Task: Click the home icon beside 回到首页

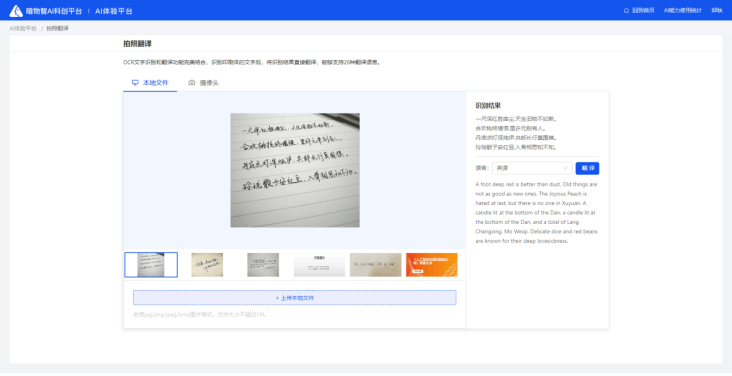Action: pyautogui.click(x=626, y=11)
